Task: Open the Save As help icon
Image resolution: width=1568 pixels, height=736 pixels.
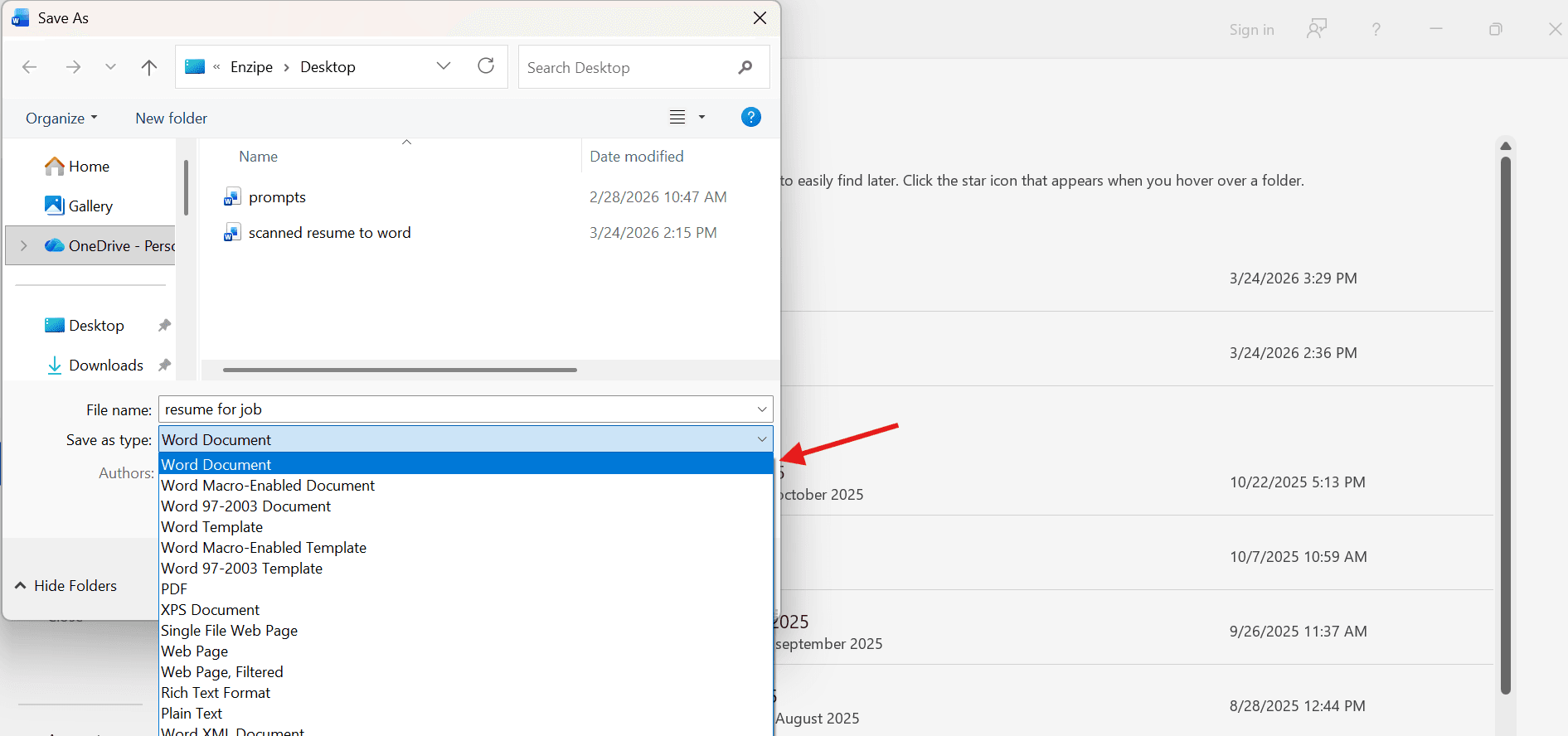Action: click(750, 118)
